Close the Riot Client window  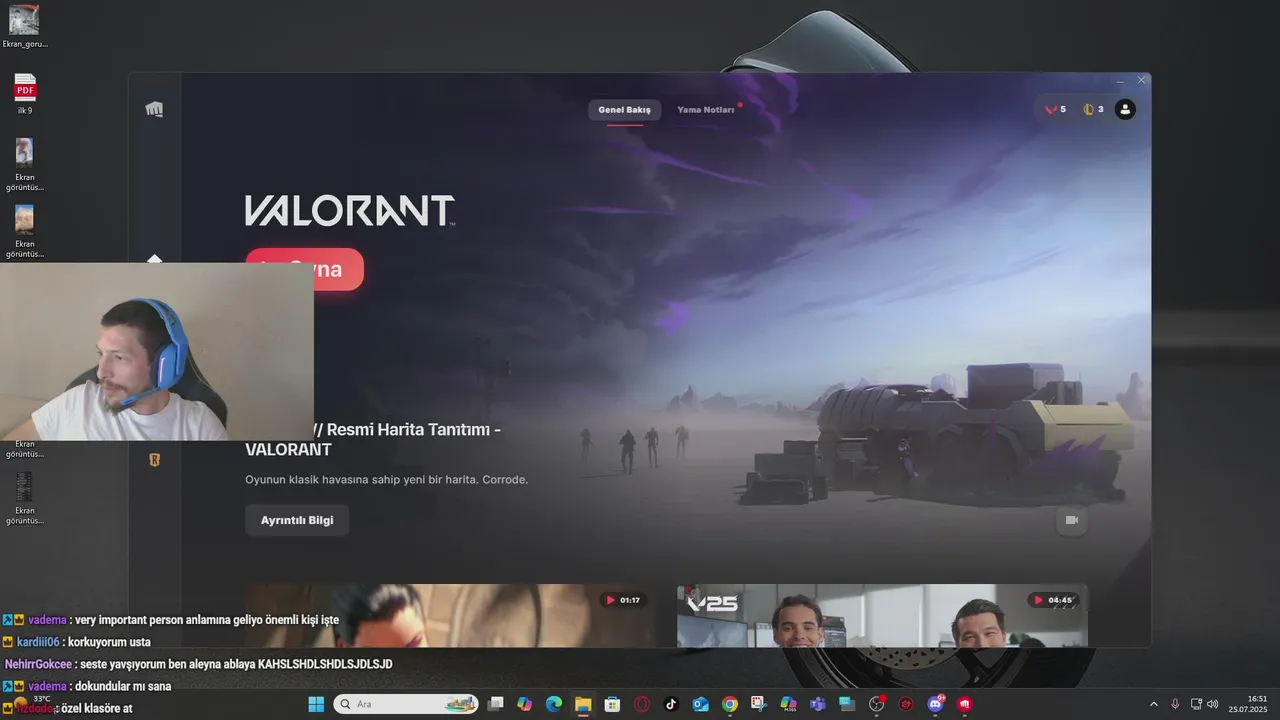[1141, 81]
